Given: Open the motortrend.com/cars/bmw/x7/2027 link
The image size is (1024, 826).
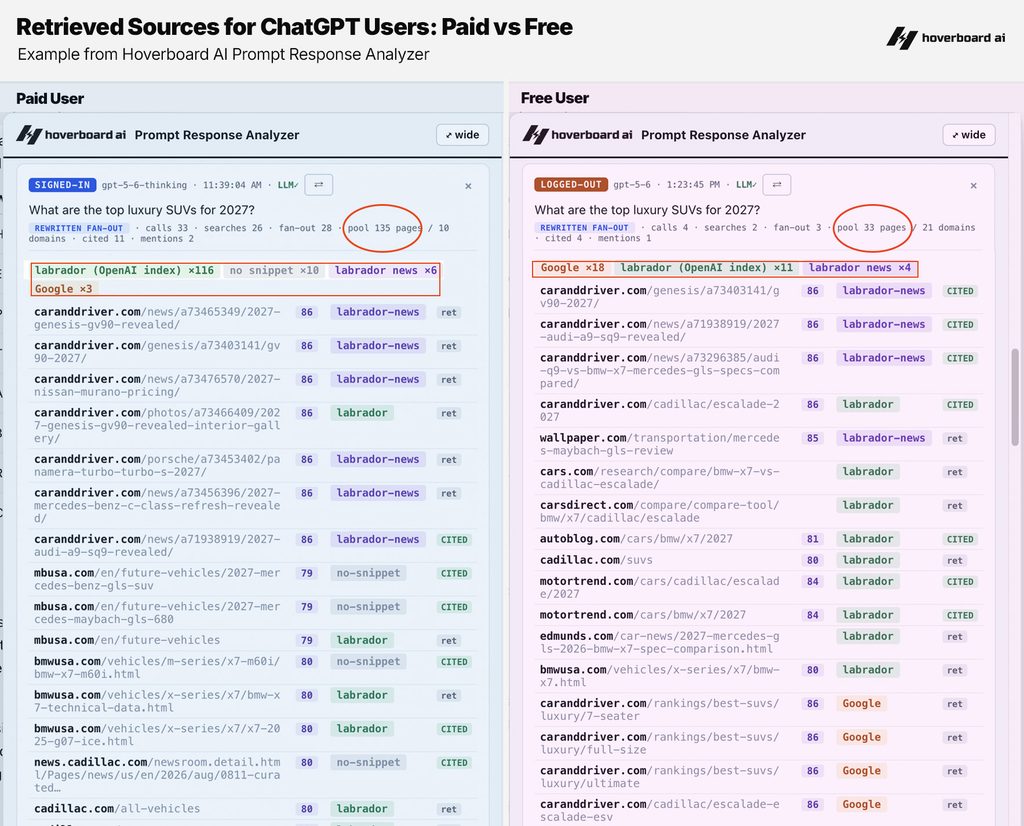Looking at the screenshot, I should [x=643, y=615].
